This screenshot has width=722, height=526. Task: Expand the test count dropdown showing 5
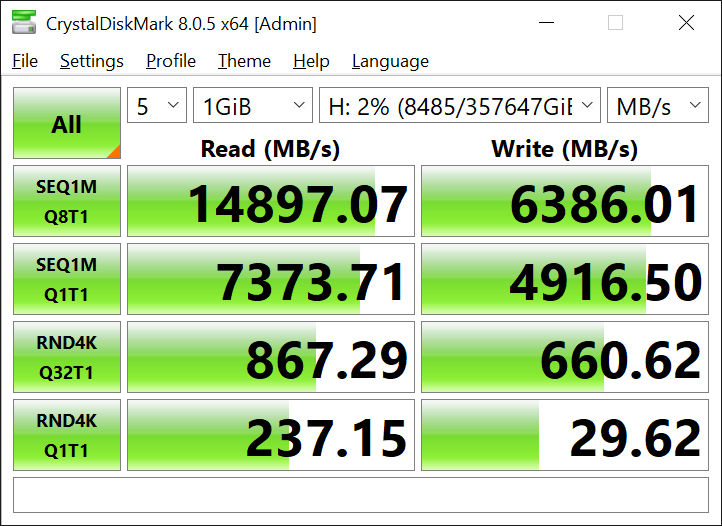tap(157, 106)
